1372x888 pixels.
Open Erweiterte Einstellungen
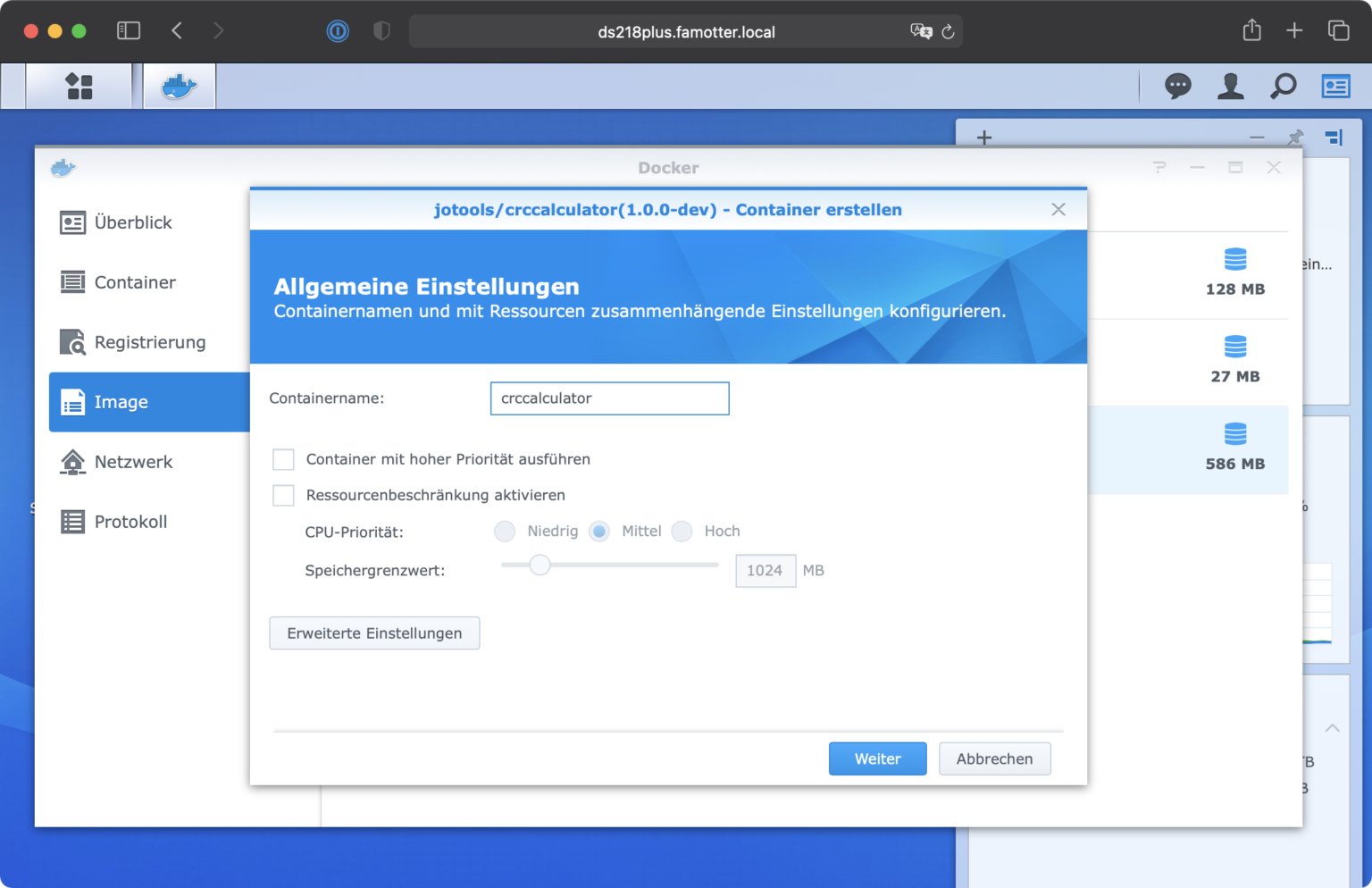(374, 632)
